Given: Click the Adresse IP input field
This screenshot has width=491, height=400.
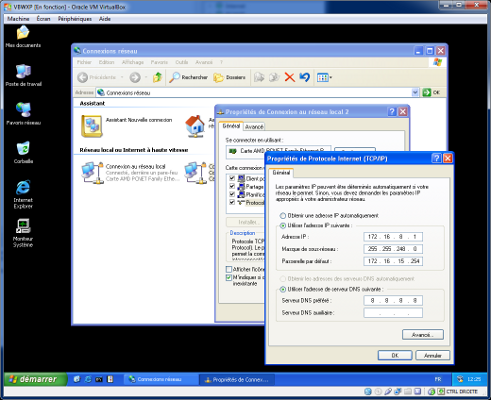Looking at the screenshot, I should pyautogui.click(x=393, y=237).
